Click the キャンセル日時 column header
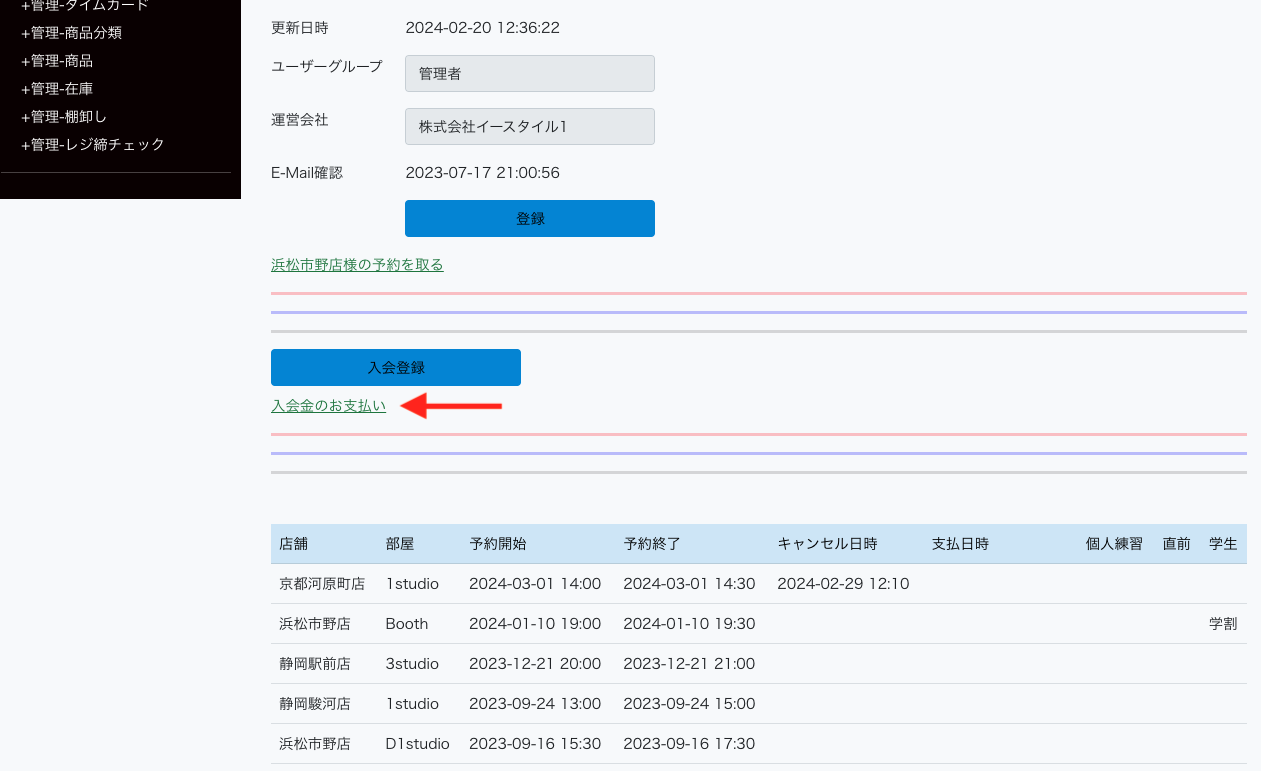Screen dimensions: 1261x771 tap(827, 544)
